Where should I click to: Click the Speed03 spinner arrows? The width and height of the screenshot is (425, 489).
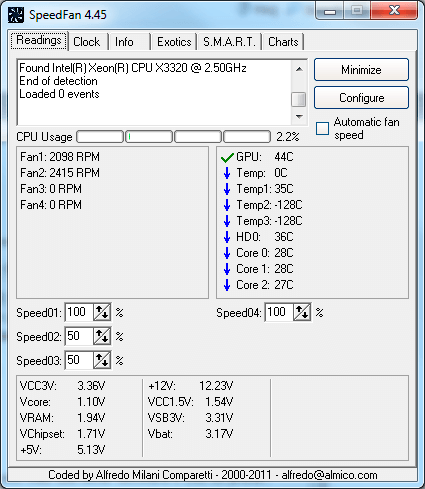tap(102, 360)
